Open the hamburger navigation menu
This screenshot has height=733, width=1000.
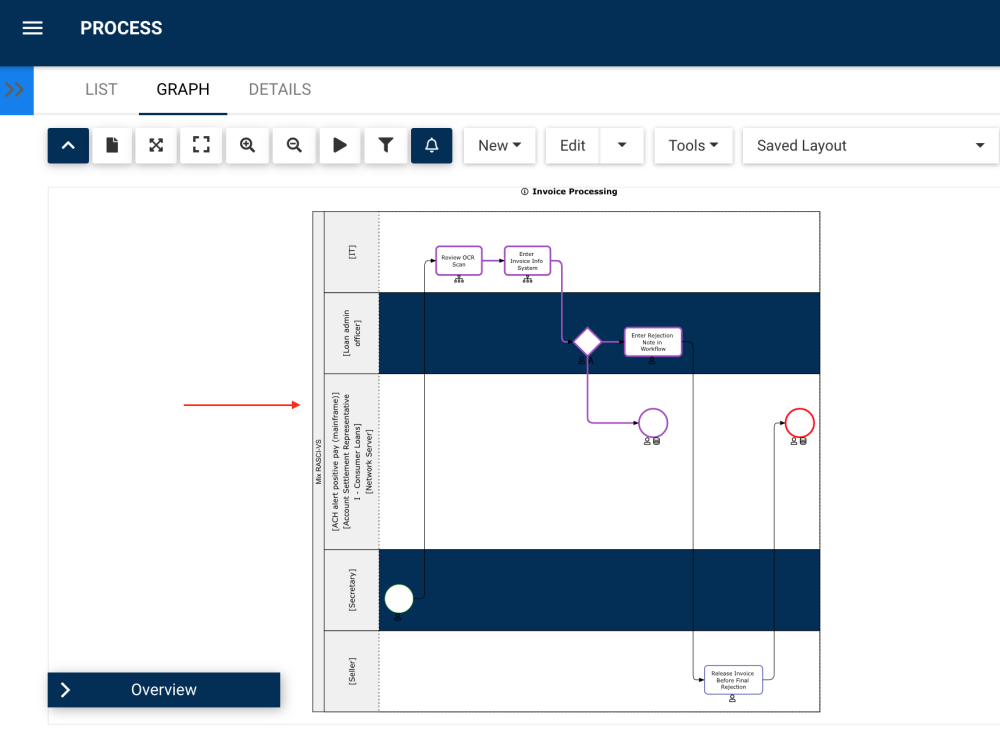(x=33, y=28)
